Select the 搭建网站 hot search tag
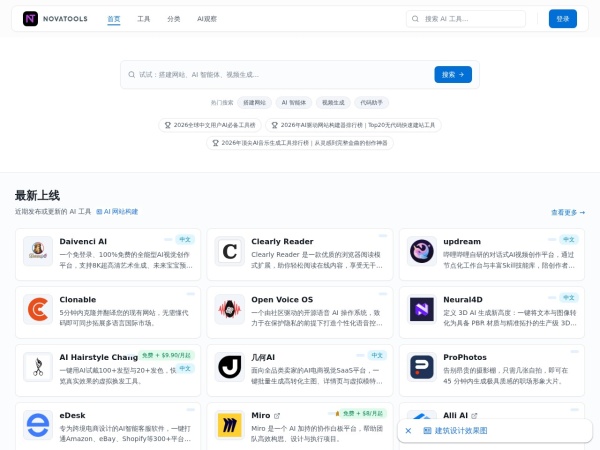Screen dimensions: 600x450 pyautogui.click(x=254, y=103)
